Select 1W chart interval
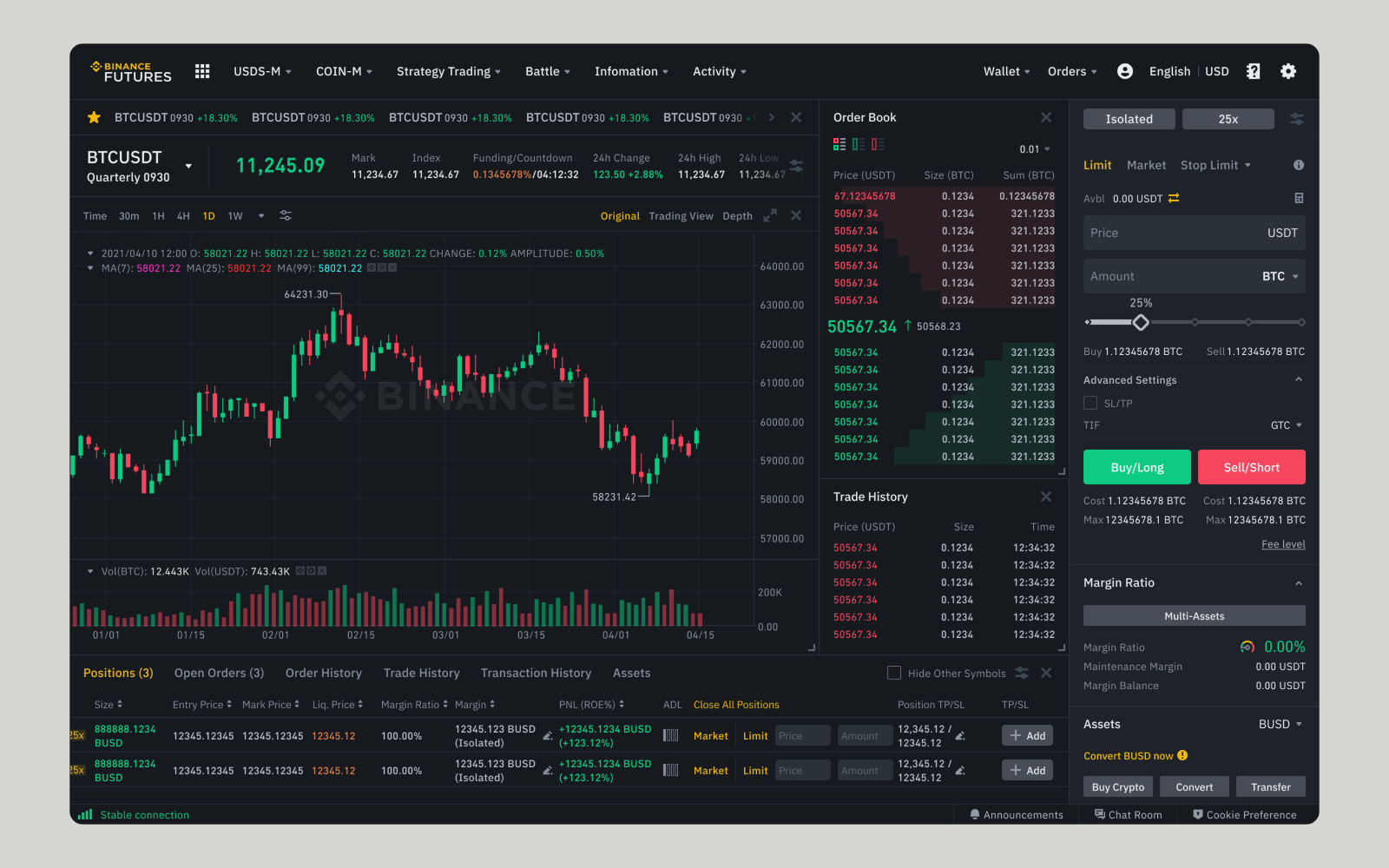The height and width of the screenshot is (868, 1389). click(x=235, y=216)
